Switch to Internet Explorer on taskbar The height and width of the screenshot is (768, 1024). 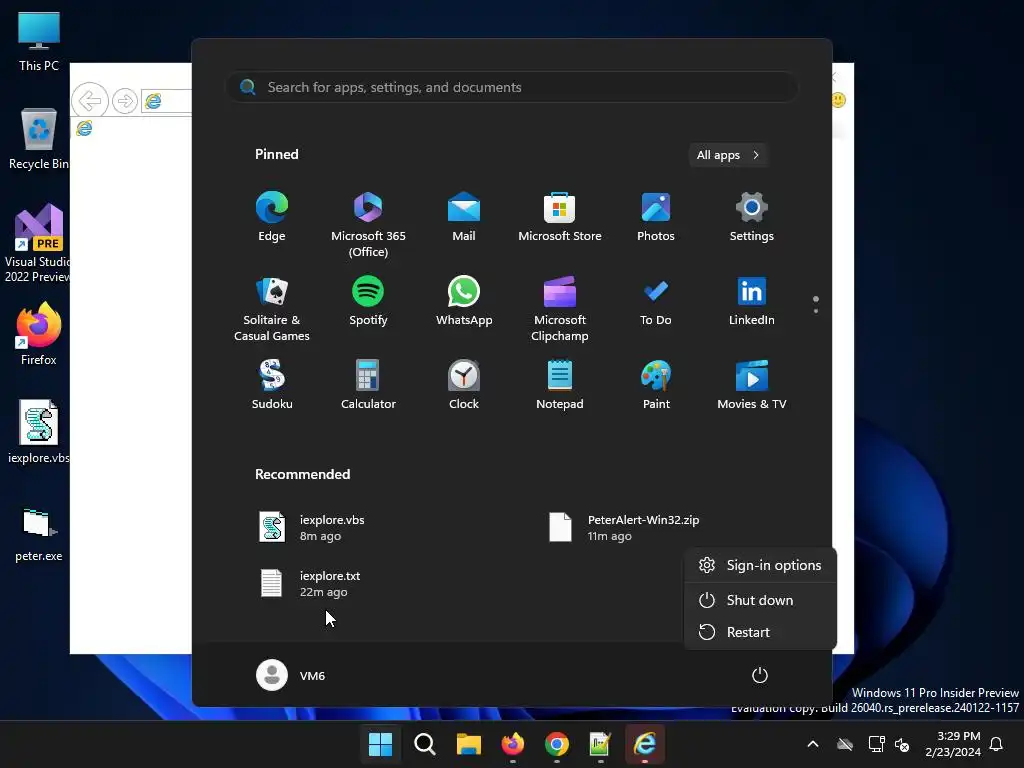pyautogui.click(x=645, y=744)
